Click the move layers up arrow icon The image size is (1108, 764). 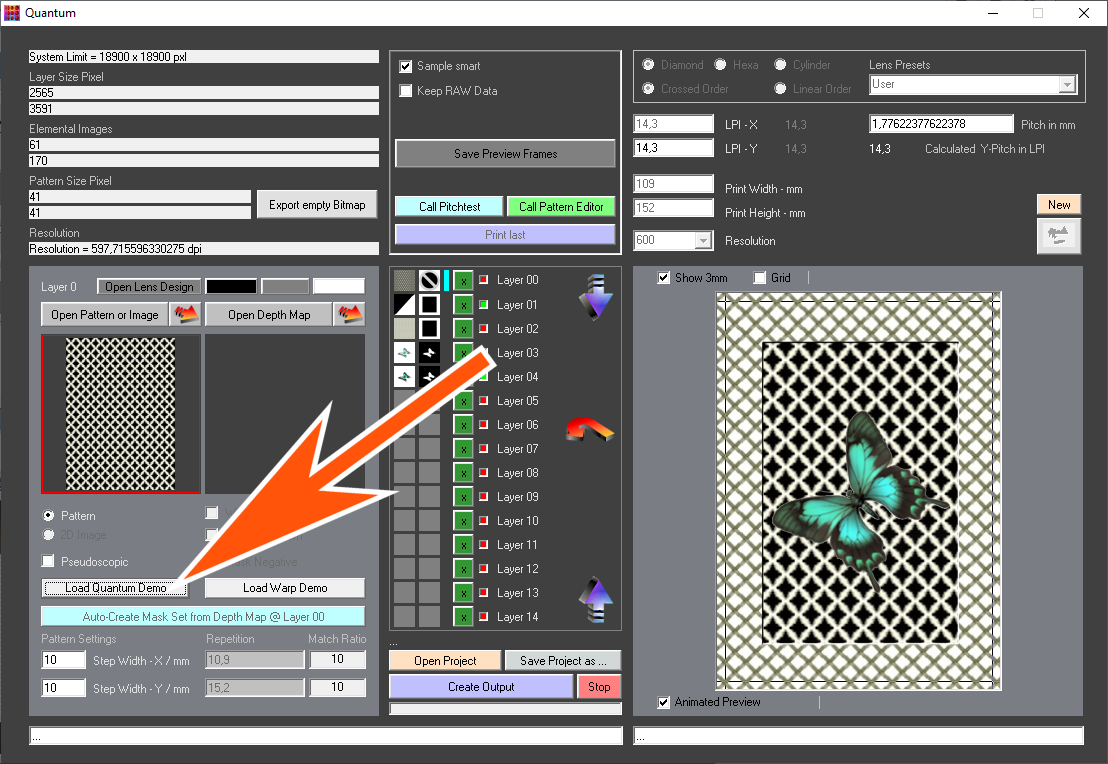coord(594,600)
